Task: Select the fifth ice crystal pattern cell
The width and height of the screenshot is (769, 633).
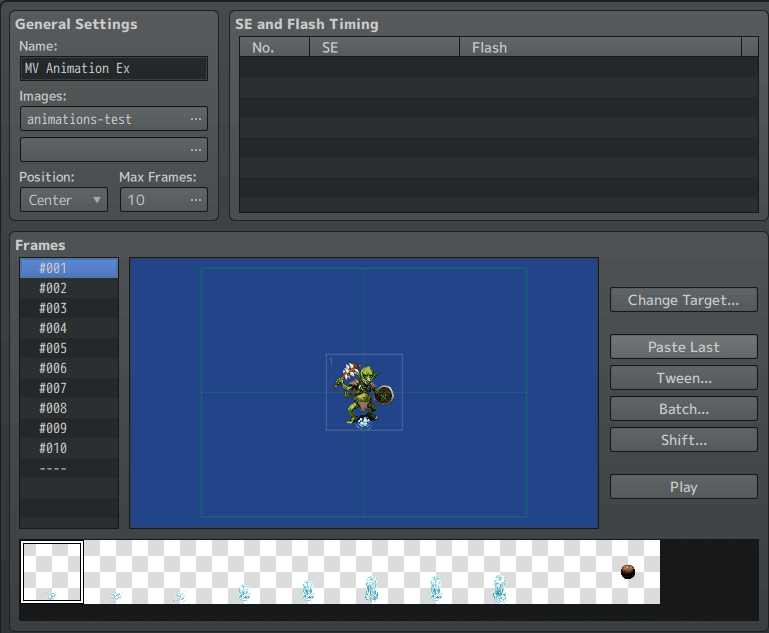Action: [308, 572]
